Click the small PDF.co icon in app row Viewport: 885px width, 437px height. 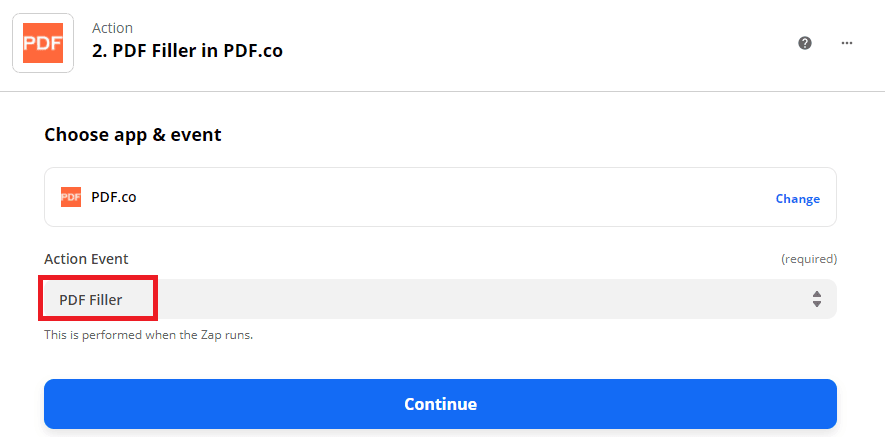click(x=71, y=197)
